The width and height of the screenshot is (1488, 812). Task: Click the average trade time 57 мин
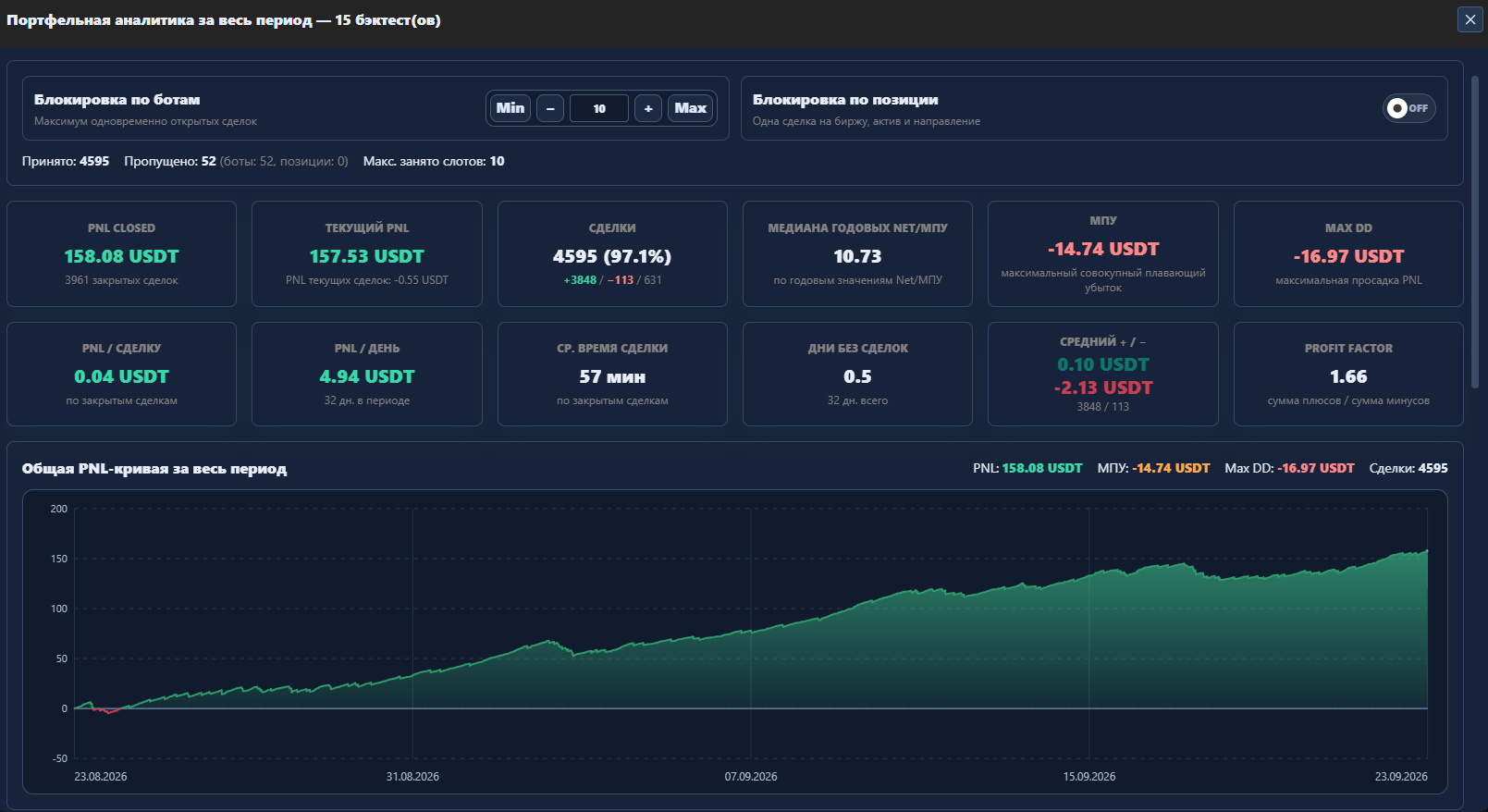(x=612, y=376)
